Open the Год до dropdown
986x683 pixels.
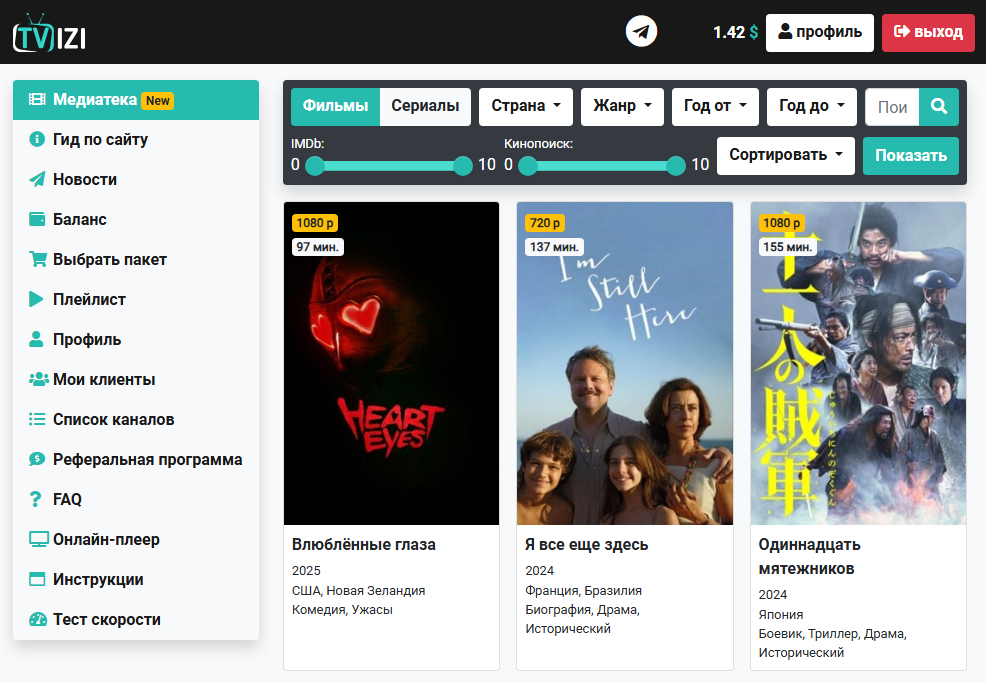[x=812, y=106]
